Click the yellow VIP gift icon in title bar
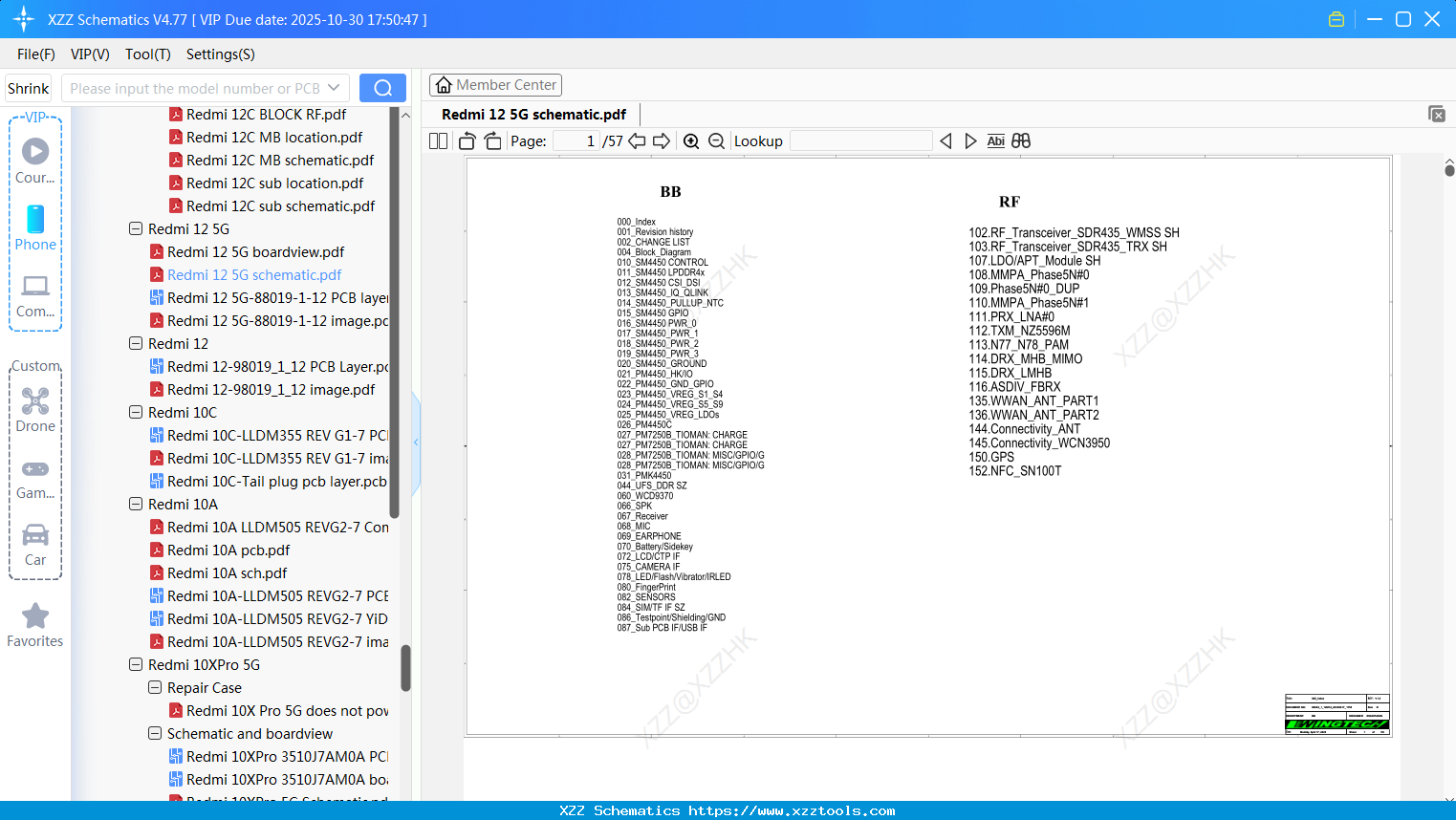1456x820 pixels. tap(1336, 19)
